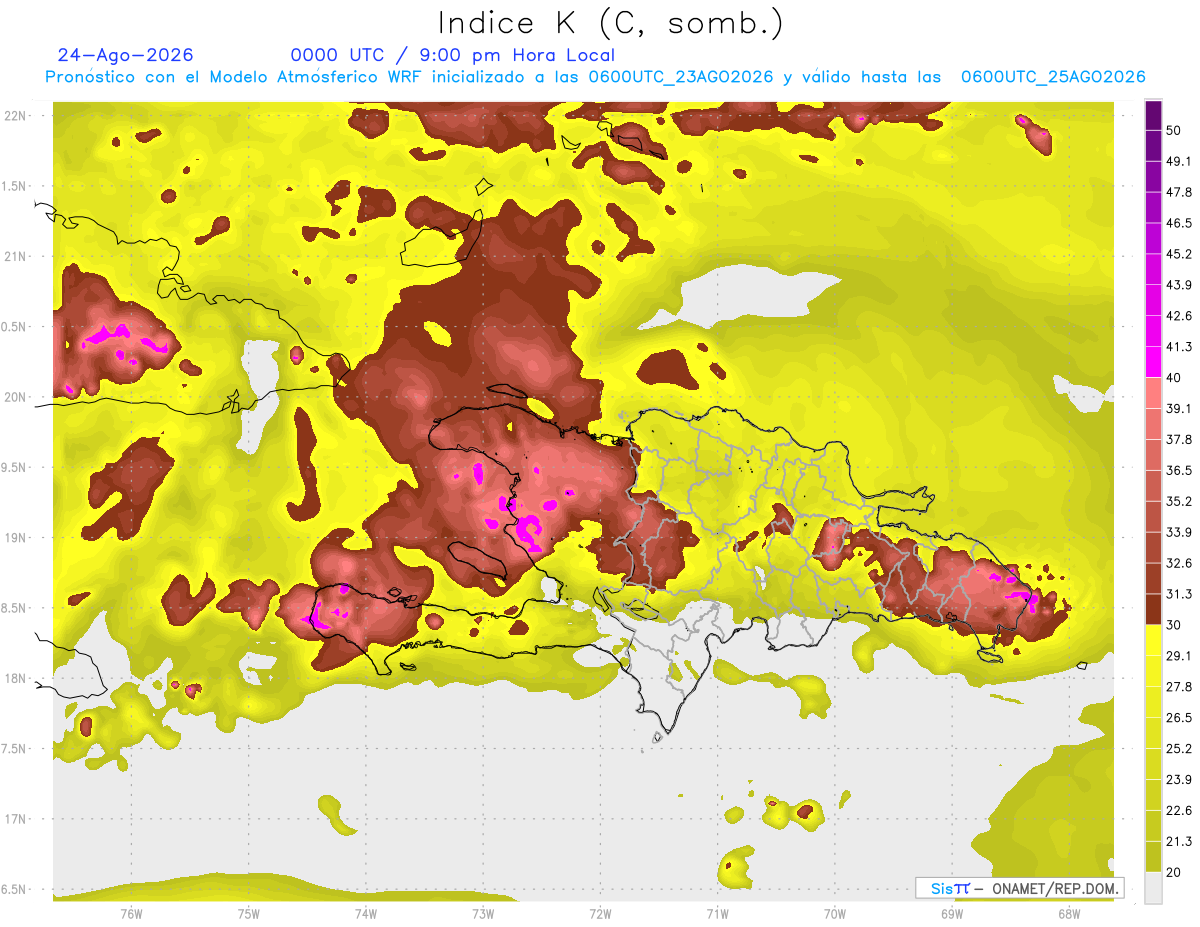Viewport: 1200px width, 927px height.
Task: Select the date label "24-Ago-2026"
Action: [126, 55]
